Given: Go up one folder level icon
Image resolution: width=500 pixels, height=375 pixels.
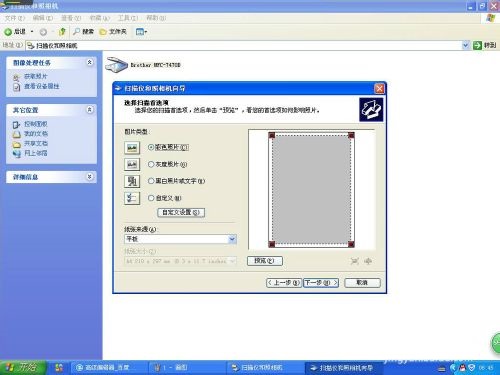Looking at the screenshot, I should pos(62,32).
